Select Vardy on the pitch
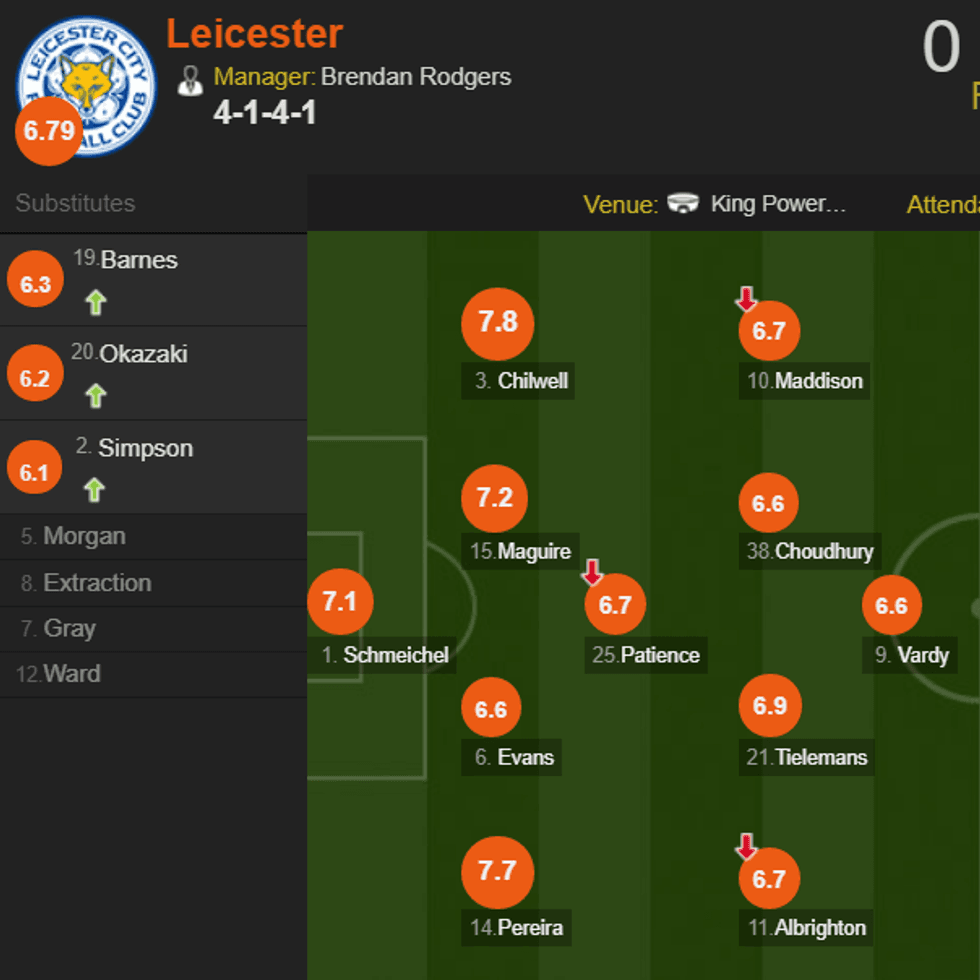The height and width of the screenshot is (980, 980). point(922,656)
